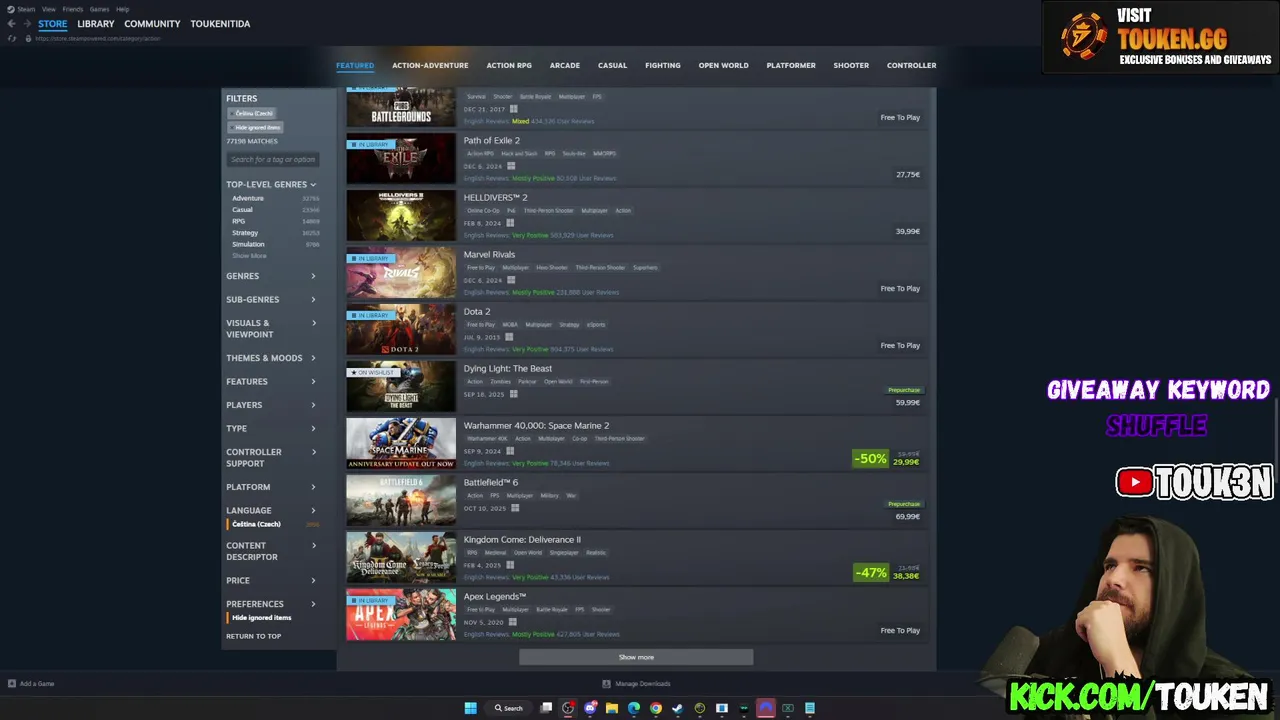Filter by the Strategy genre
This screenshot has height=720, width=1280.
point(245,233)
